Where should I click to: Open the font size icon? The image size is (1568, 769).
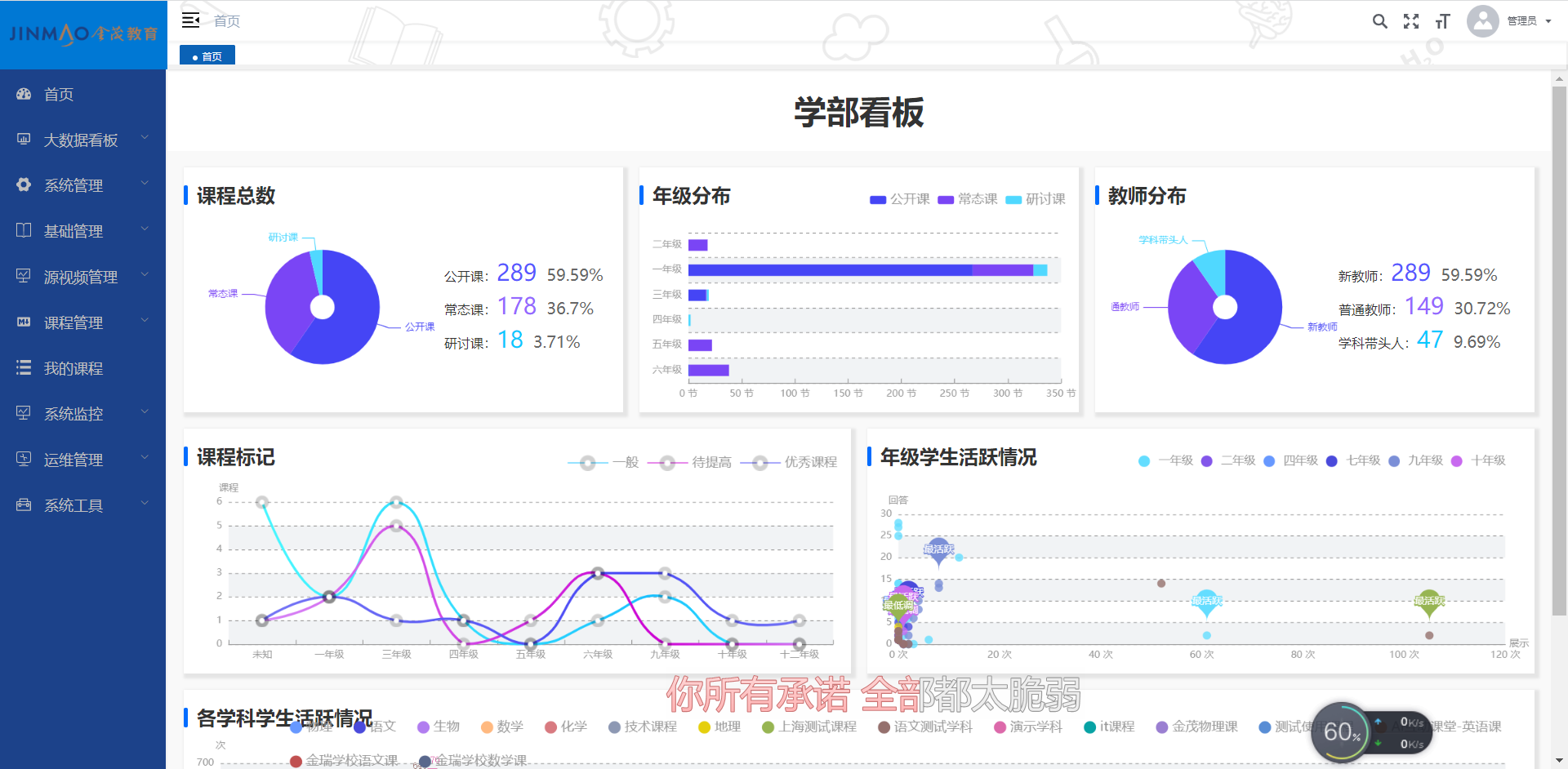pos(1442,21)
